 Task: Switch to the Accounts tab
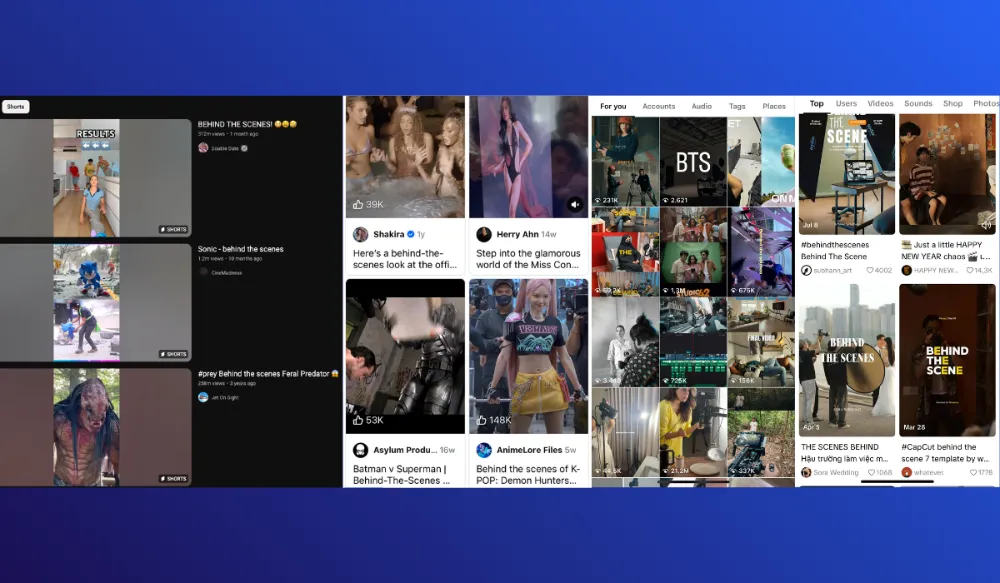[659, 106]
